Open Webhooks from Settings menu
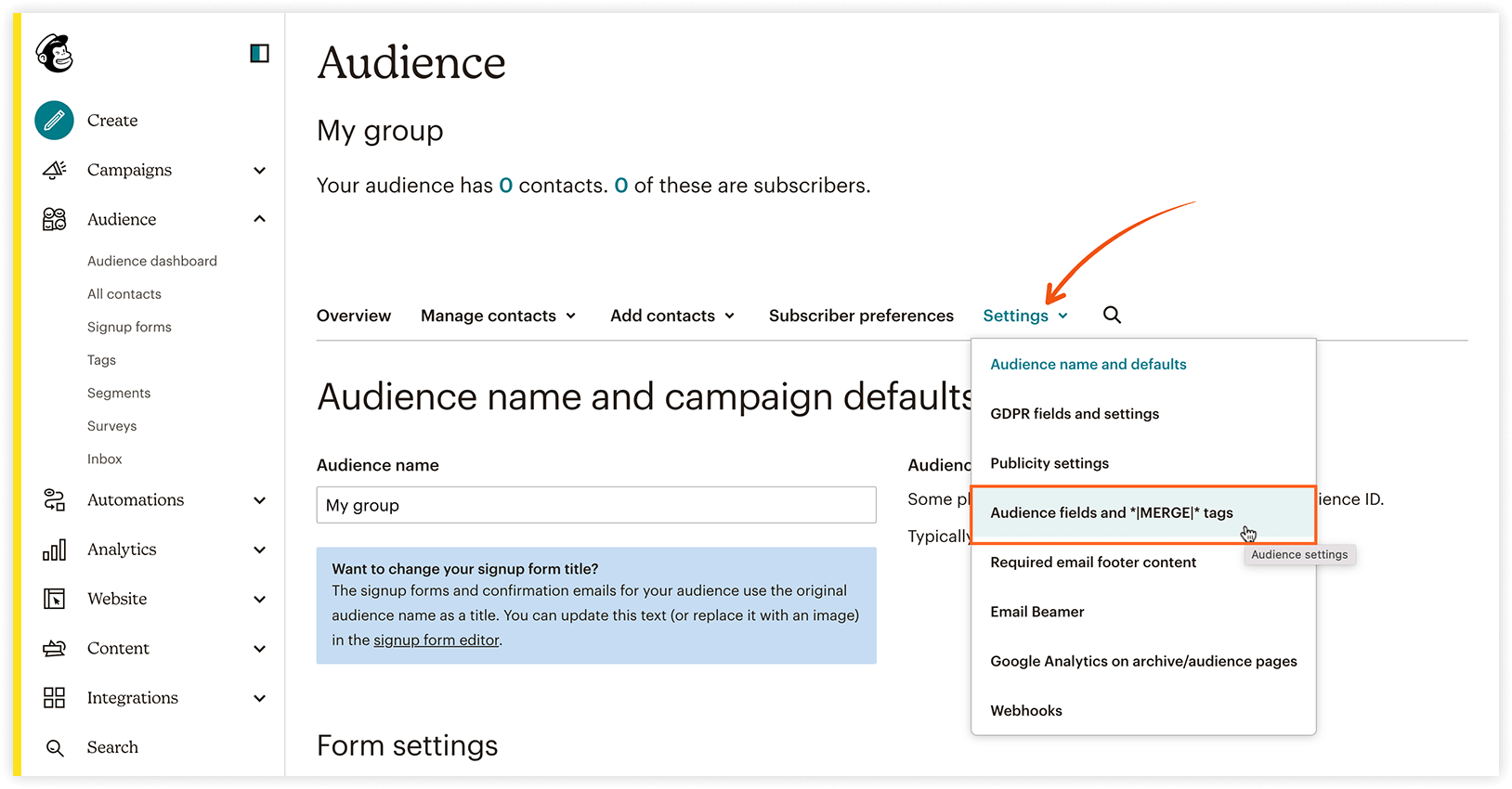1512x789 pixels. (x=1026, y=711)
